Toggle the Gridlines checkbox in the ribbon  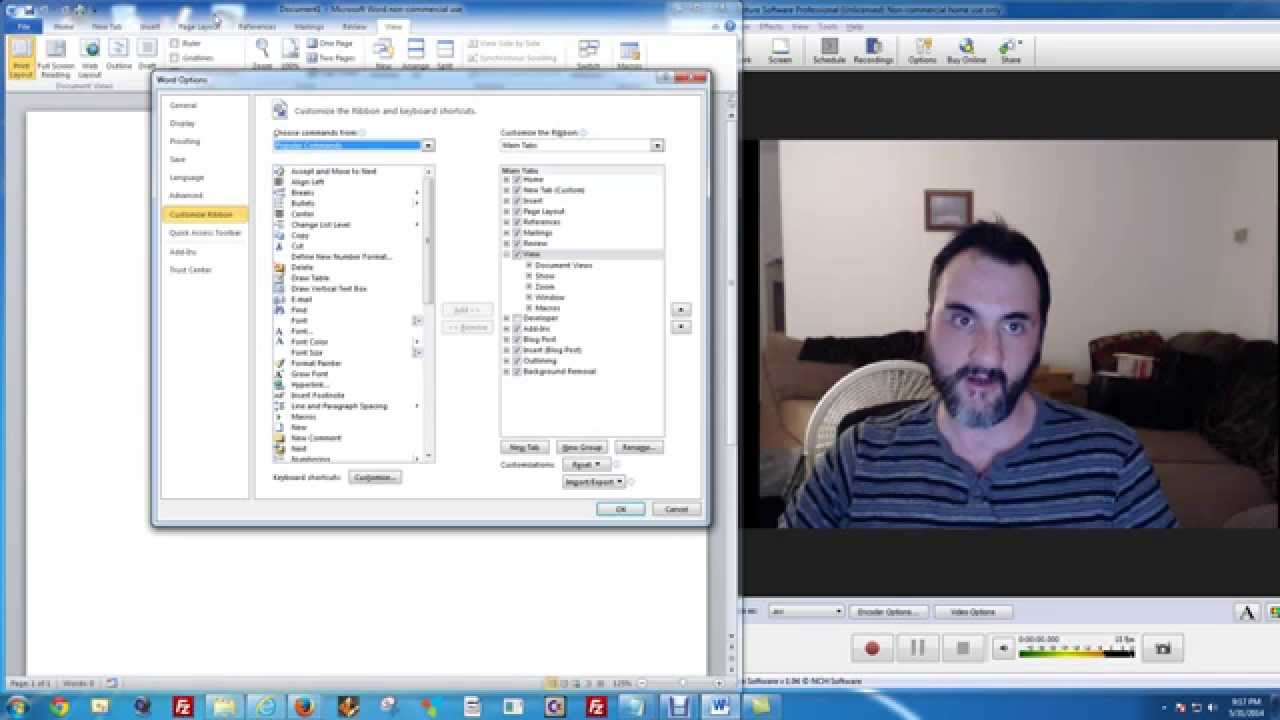[175, 58]
